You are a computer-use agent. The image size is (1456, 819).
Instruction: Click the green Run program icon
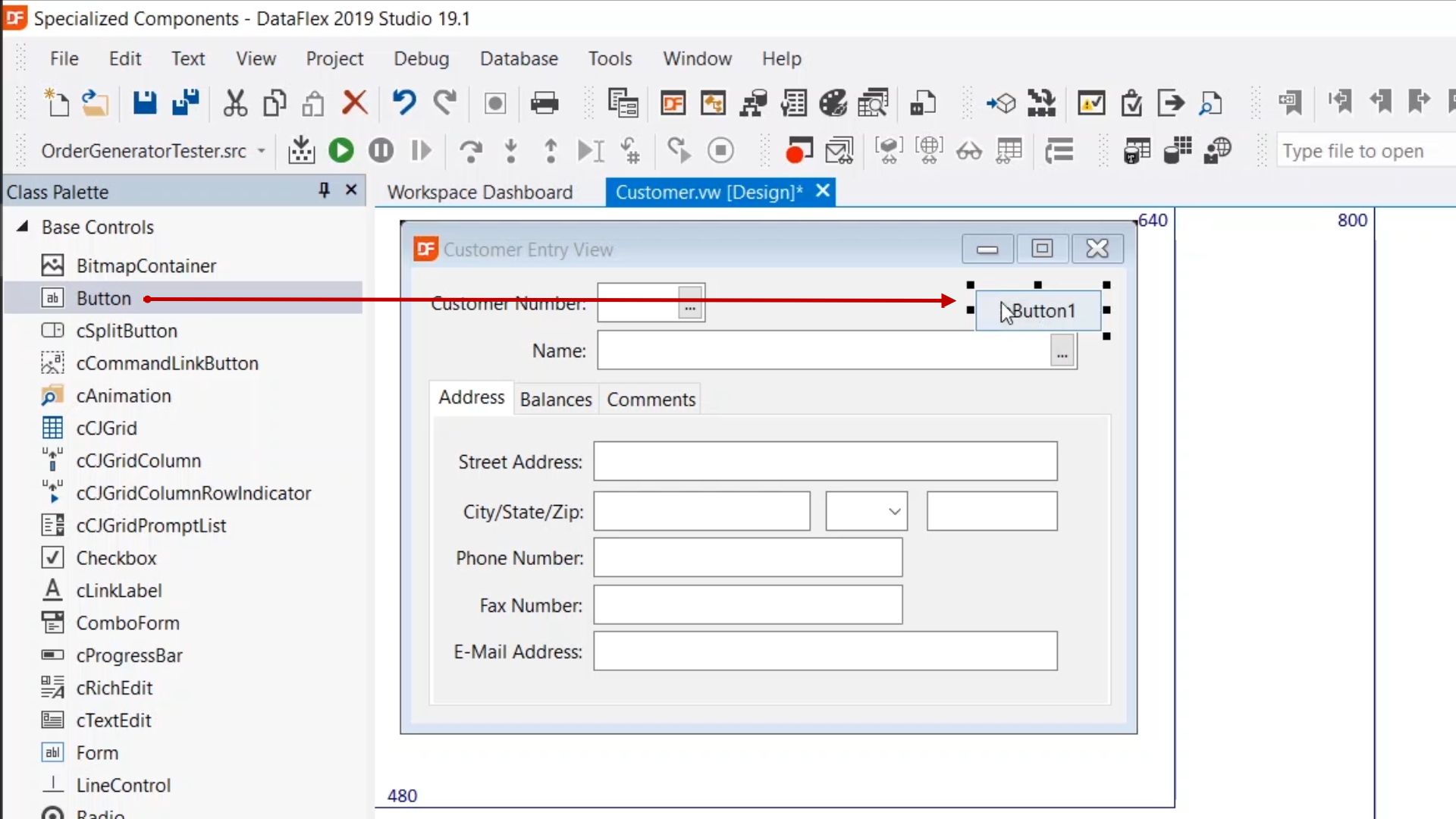pos(341,151)
